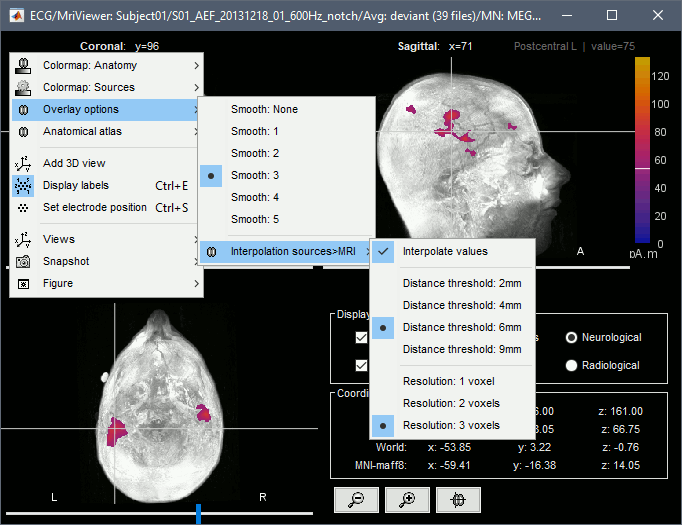
Task: Click the blue slice slider handle
Action: point(198,513)
